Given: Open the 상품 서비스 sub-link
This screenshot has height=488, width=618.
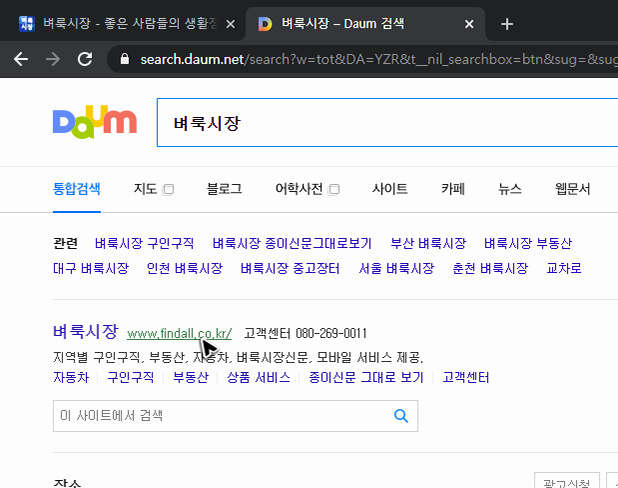Looking at the screenshot, I should pos(259,377).
